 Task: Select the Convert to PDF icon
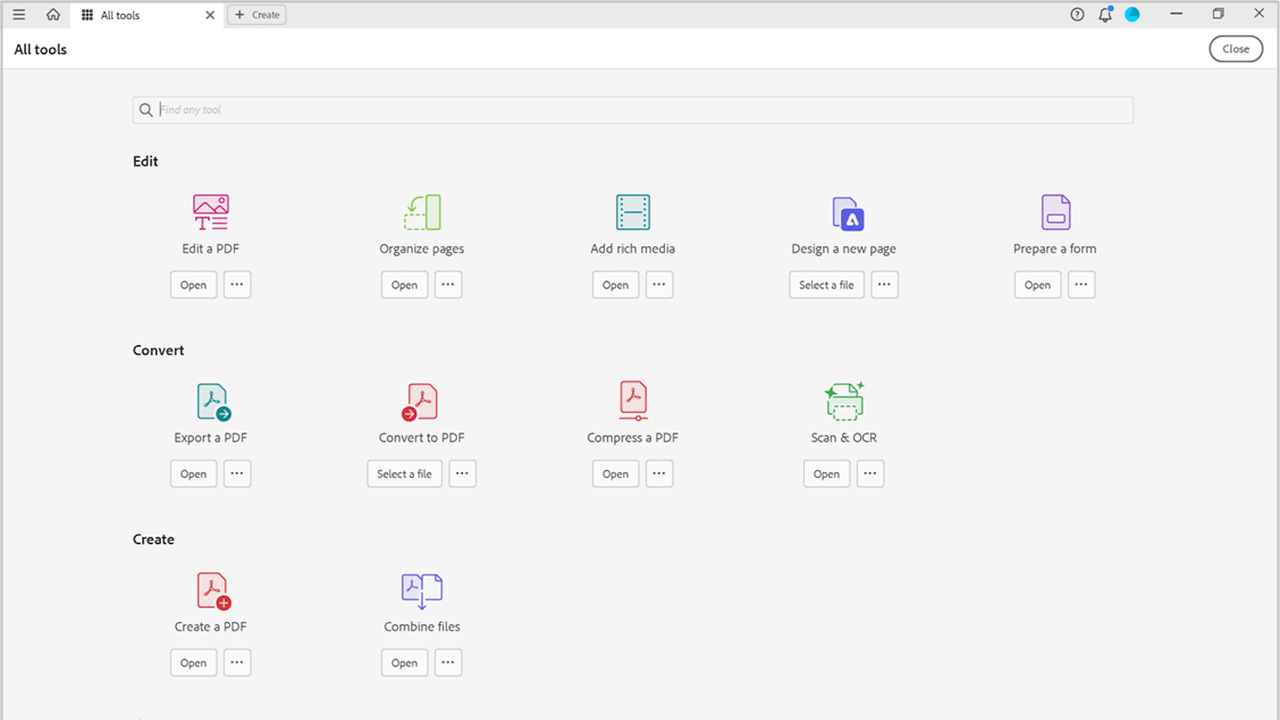pos(421,400)
